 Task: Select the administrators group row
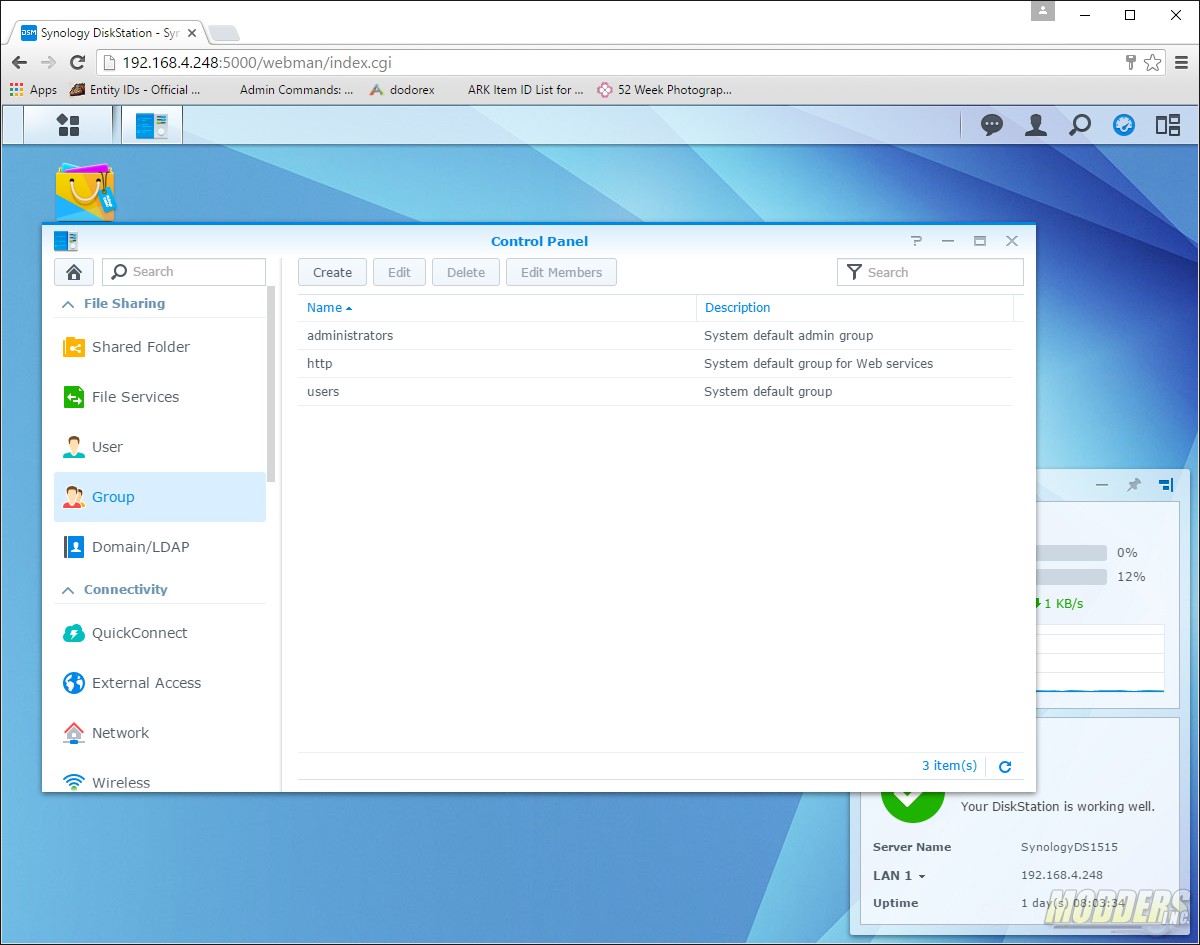655,336
